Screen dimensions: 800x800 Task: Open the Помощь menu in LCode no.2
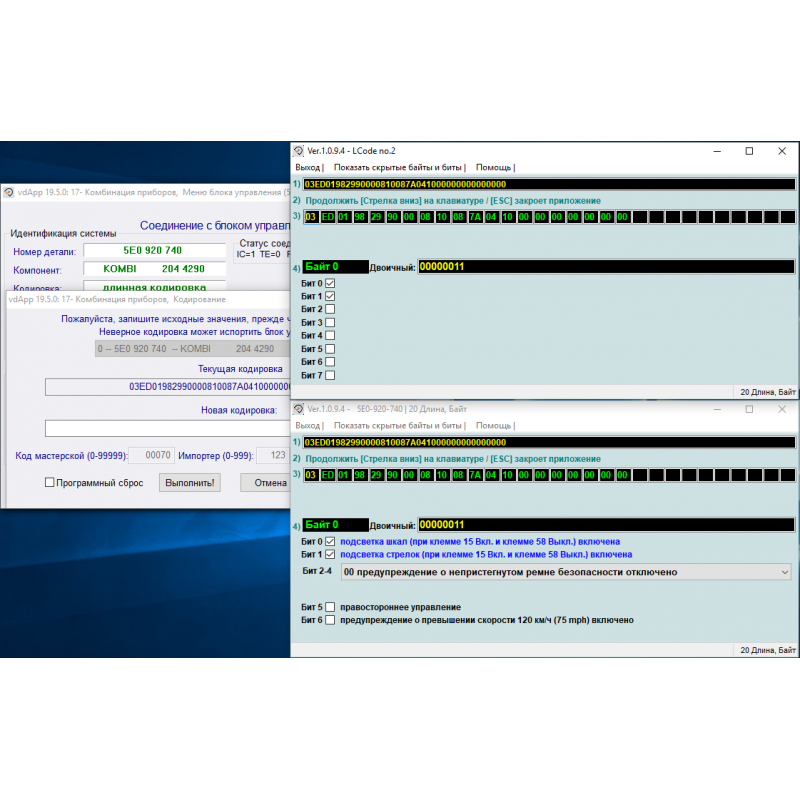coord(493,167)
